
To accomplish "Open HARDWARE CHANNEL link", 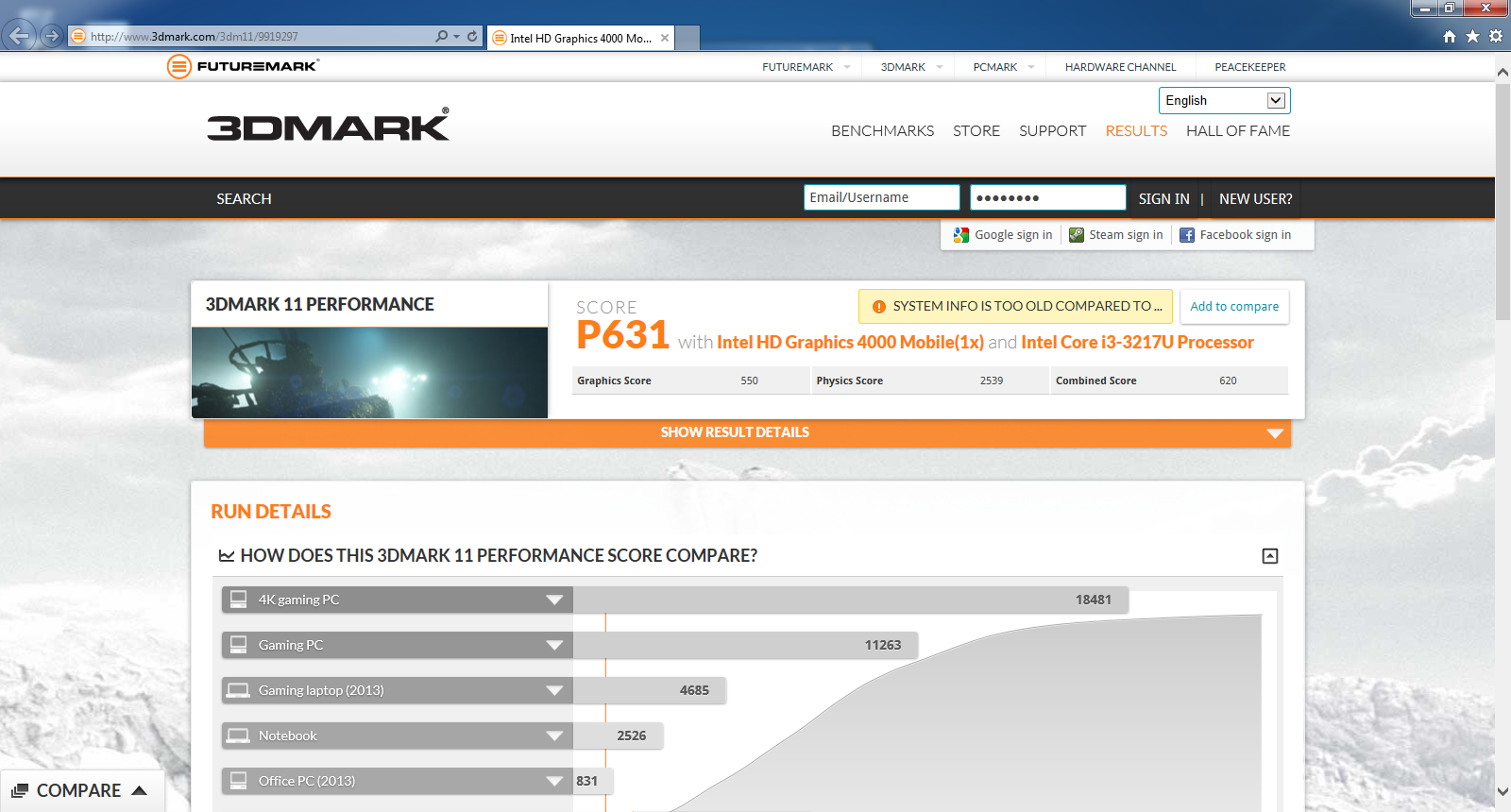I will pyautogui.click(x=1121, y=67).
